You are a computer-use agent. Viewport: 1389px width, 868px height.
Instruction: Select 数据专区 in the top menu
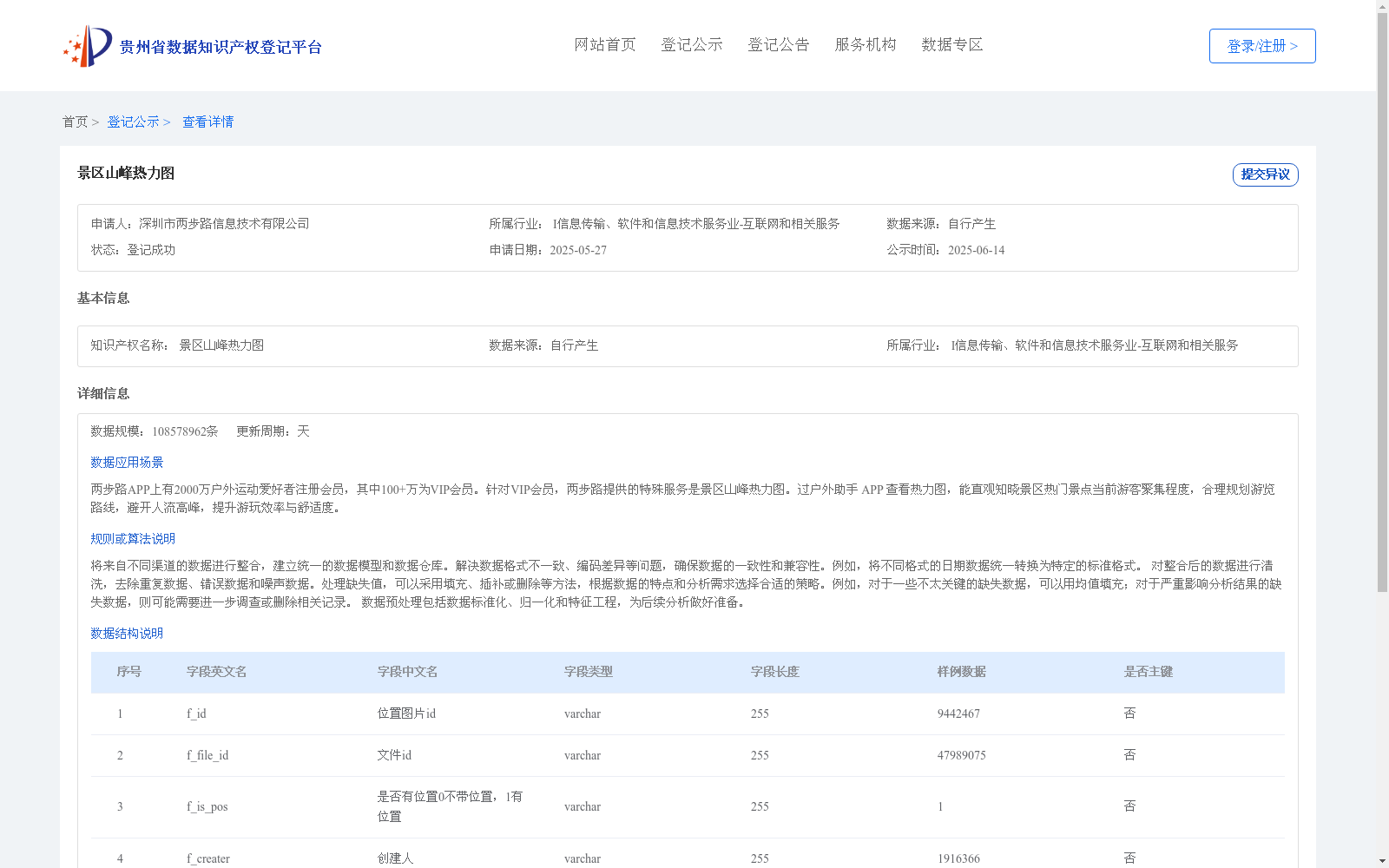(x=952, y=45)
